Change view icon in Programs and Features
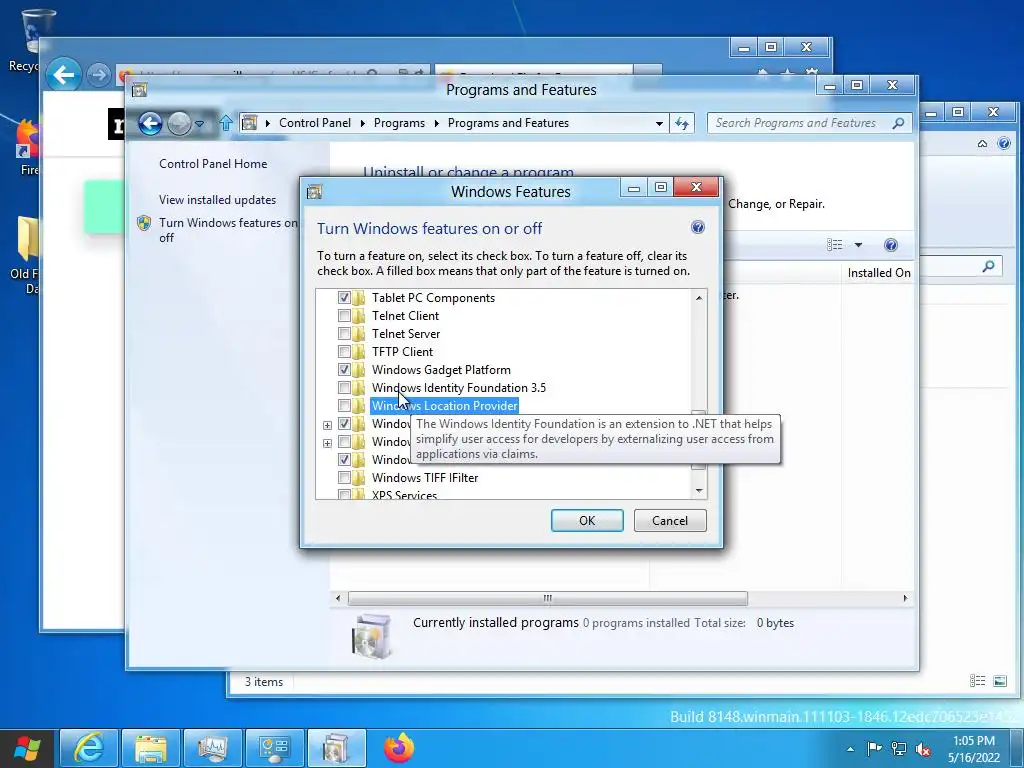This screenshot has width=1024, height=768. [x=835, y=245]
